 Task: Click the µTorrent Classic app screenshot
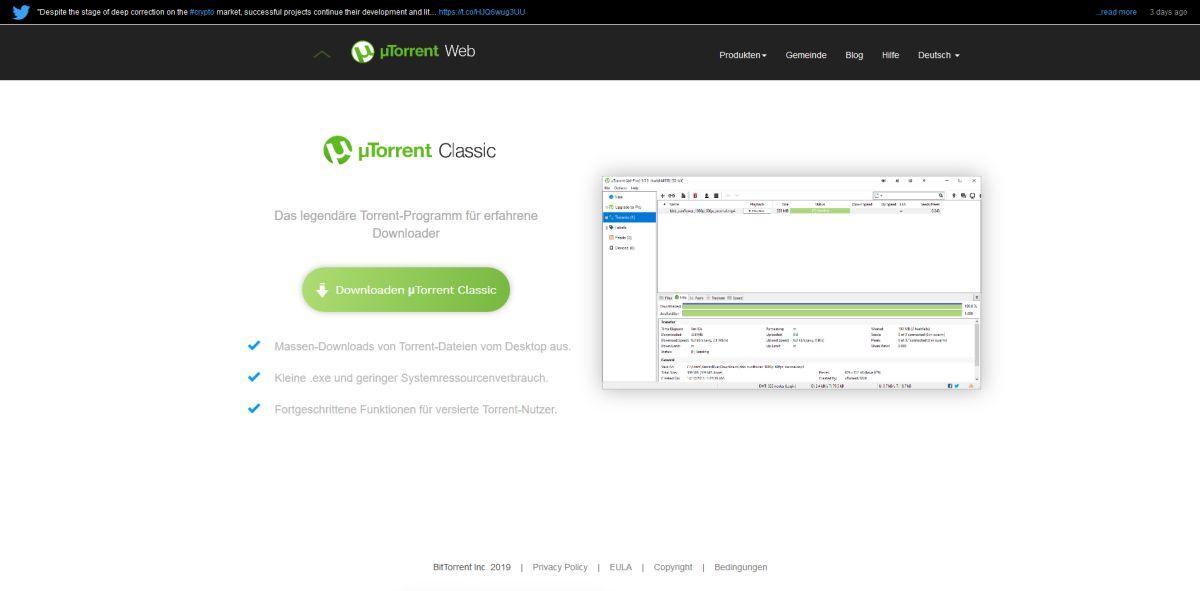[791, 282]
